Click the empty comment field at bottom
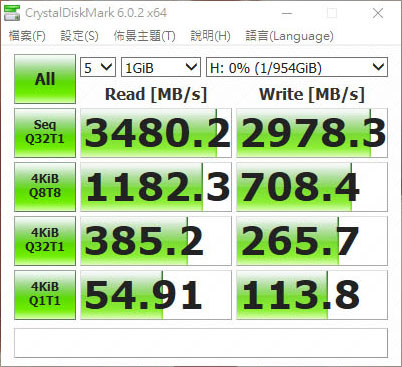The width and height of the screenshot is (402, 367). 201,343
